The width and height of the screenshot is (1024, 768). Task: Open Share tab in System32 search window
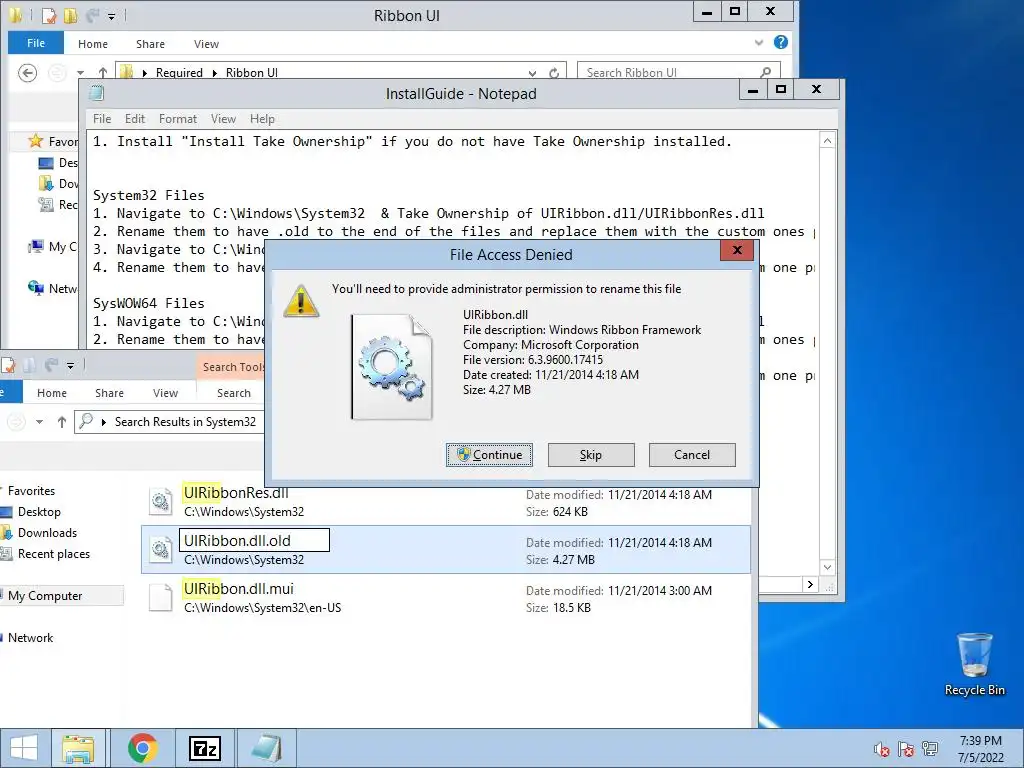[x=109, y=393]
